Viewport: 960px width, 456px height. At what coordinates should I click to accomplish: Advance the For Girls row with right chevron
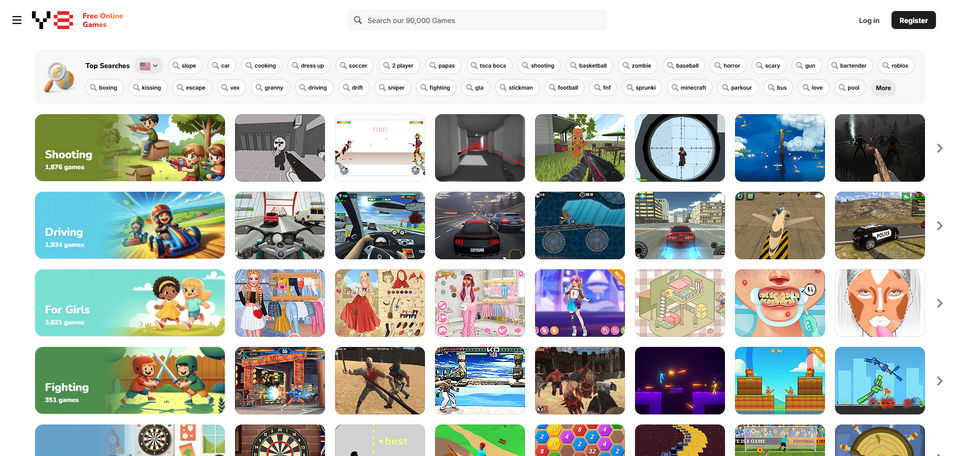940,303
